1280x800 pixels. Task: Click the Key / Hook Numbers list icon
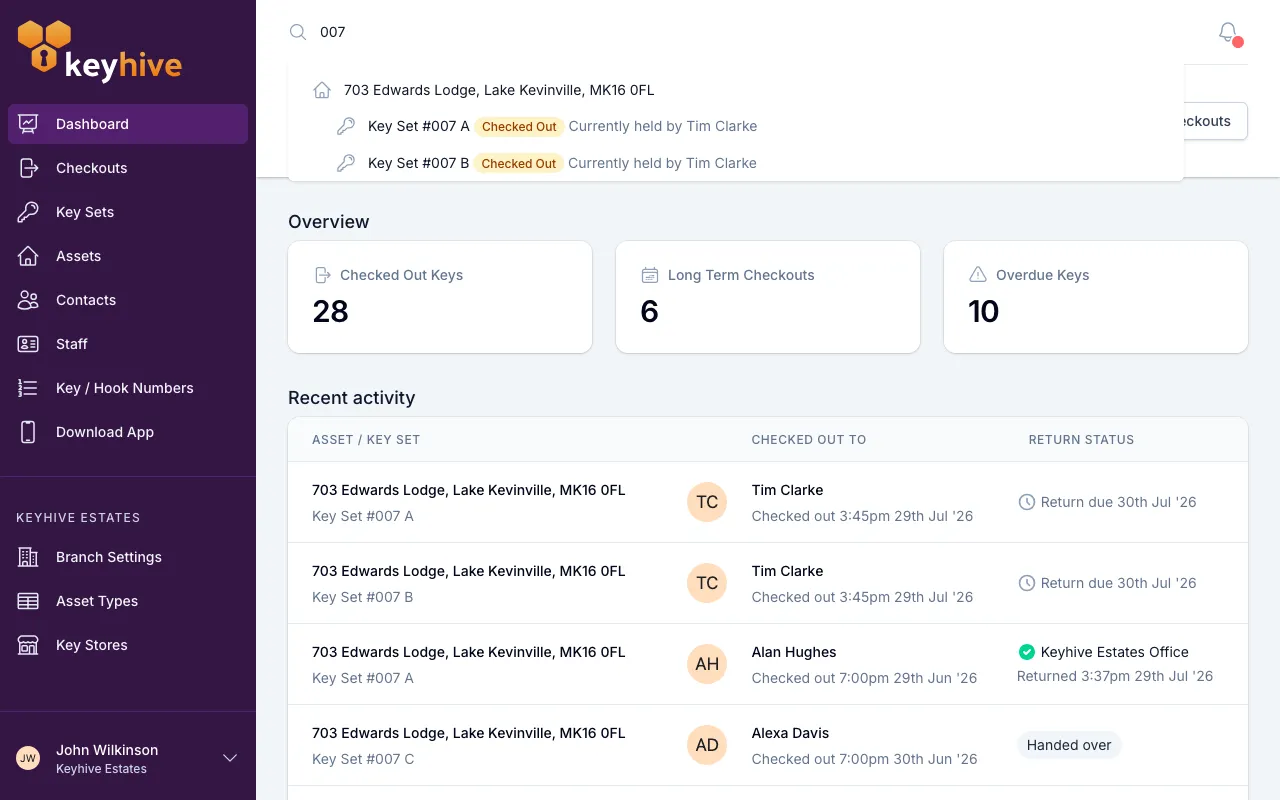pos(28,388)
